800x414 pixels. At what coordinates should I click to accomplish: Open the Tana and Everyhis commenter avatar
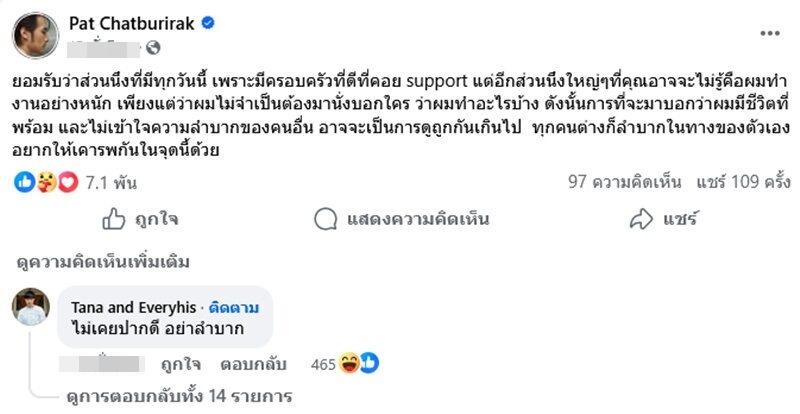coord(30,306)
